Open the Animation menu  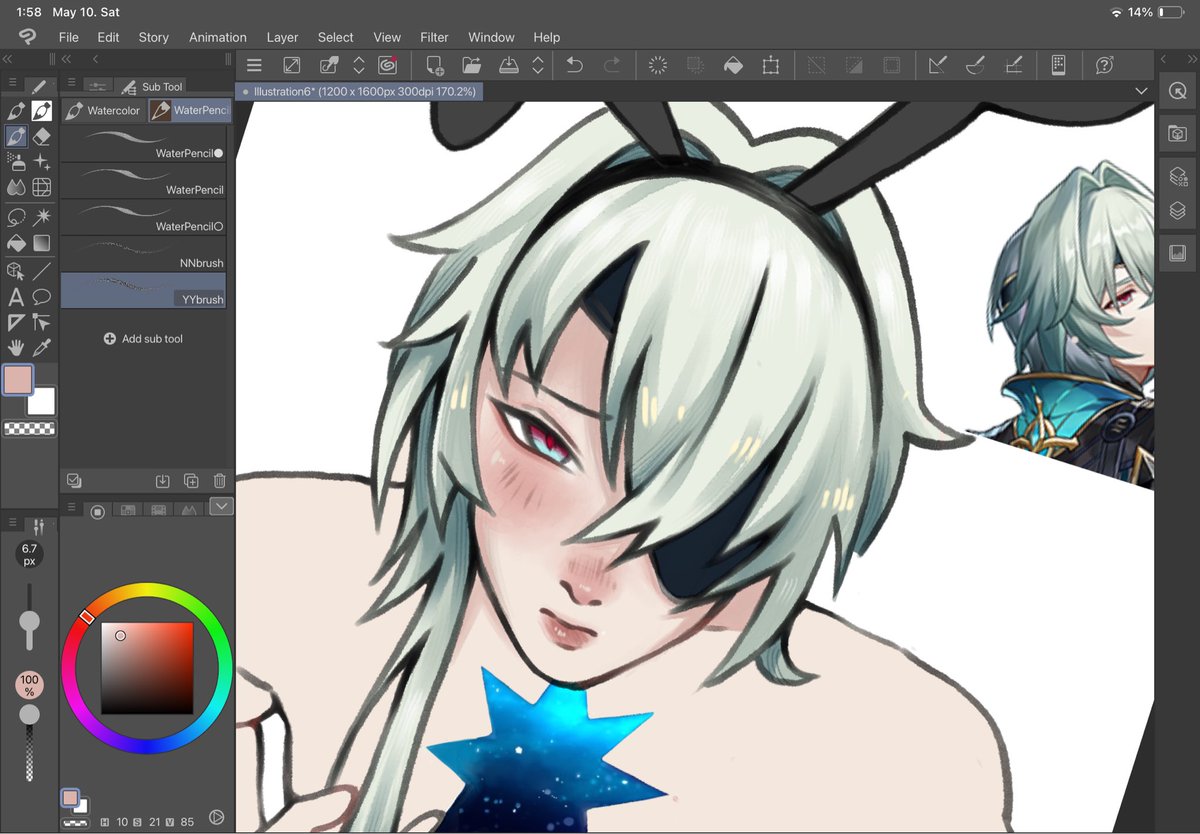click(x=218, y=37)
